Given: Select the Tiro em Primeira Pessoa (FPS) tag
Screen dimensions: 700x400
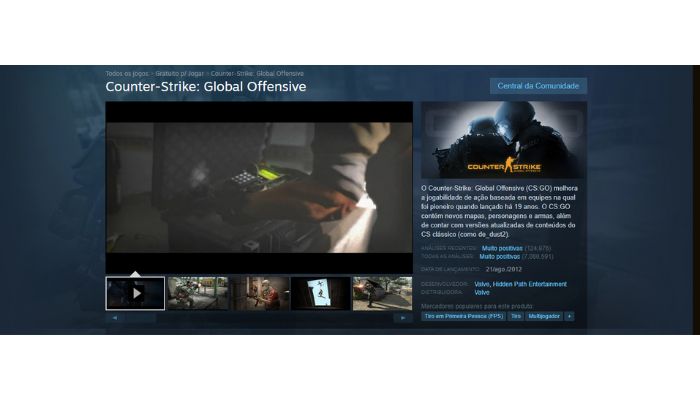Looking at the screenshot, I should [x=463, y=316].
